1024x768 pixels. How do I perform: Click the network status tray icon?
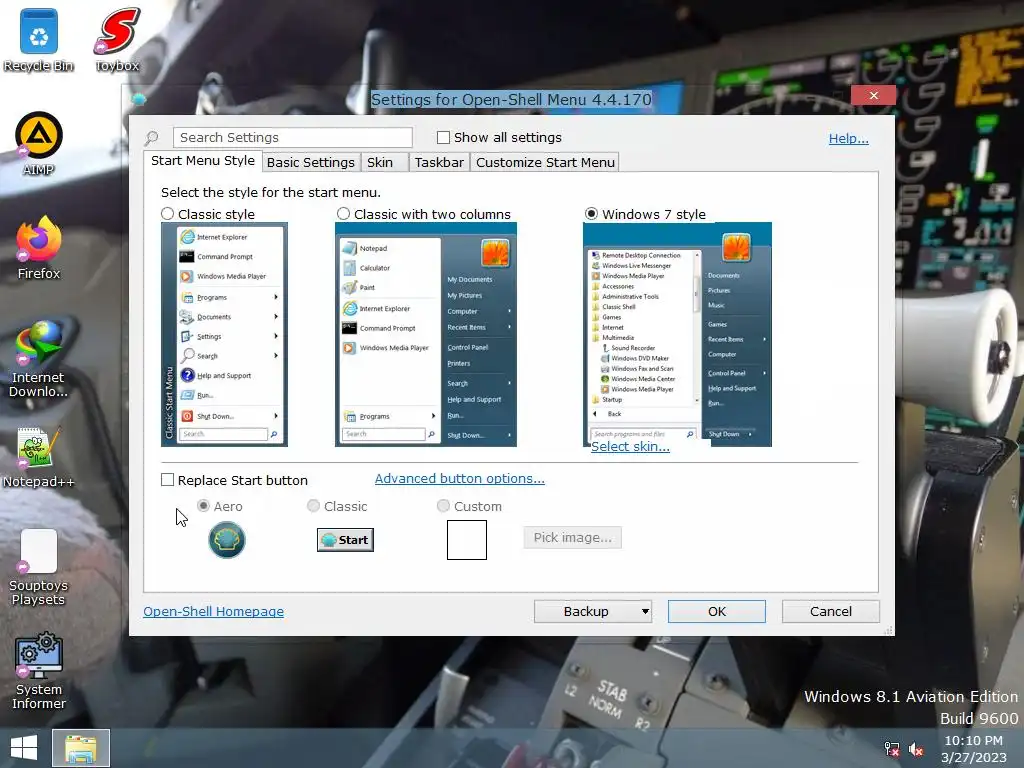click(891, 749)
